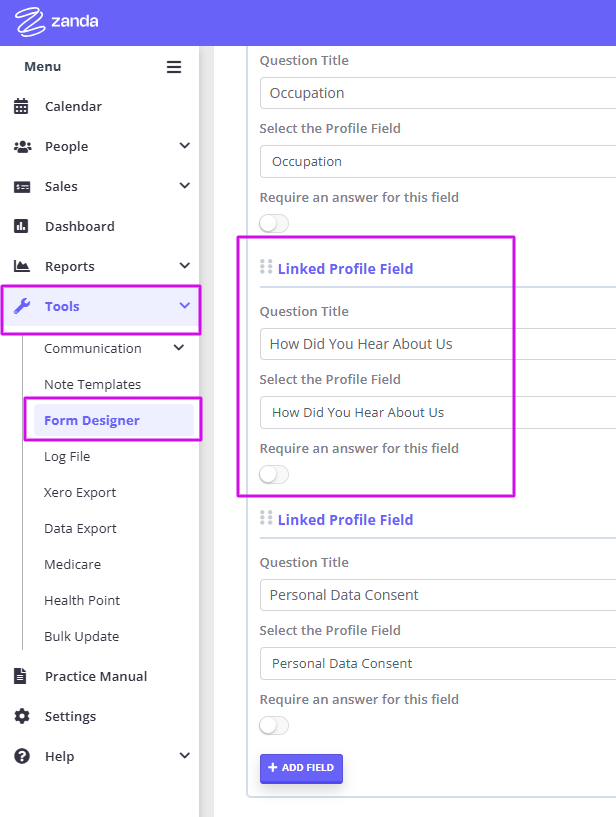The height and width of the screenshot is (817, 616).
Task: Grab the drag handle of Personal Data Consent field
Action: click(x=266, y=518)
